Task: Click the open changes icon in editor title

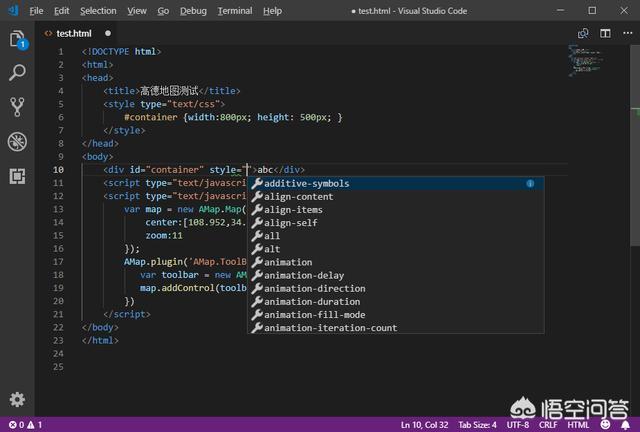Action: tap(582, 33)
